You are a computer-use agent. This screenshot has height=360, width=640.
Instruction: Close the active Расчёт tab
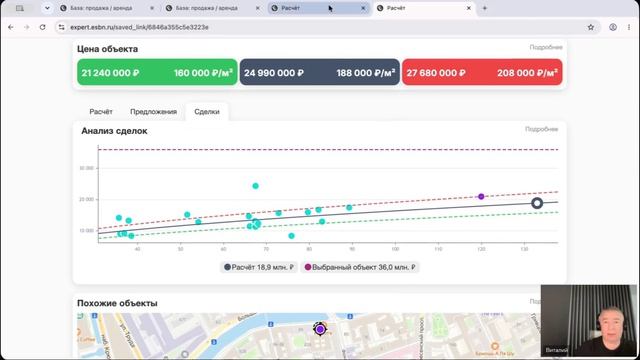pos(469,8)
